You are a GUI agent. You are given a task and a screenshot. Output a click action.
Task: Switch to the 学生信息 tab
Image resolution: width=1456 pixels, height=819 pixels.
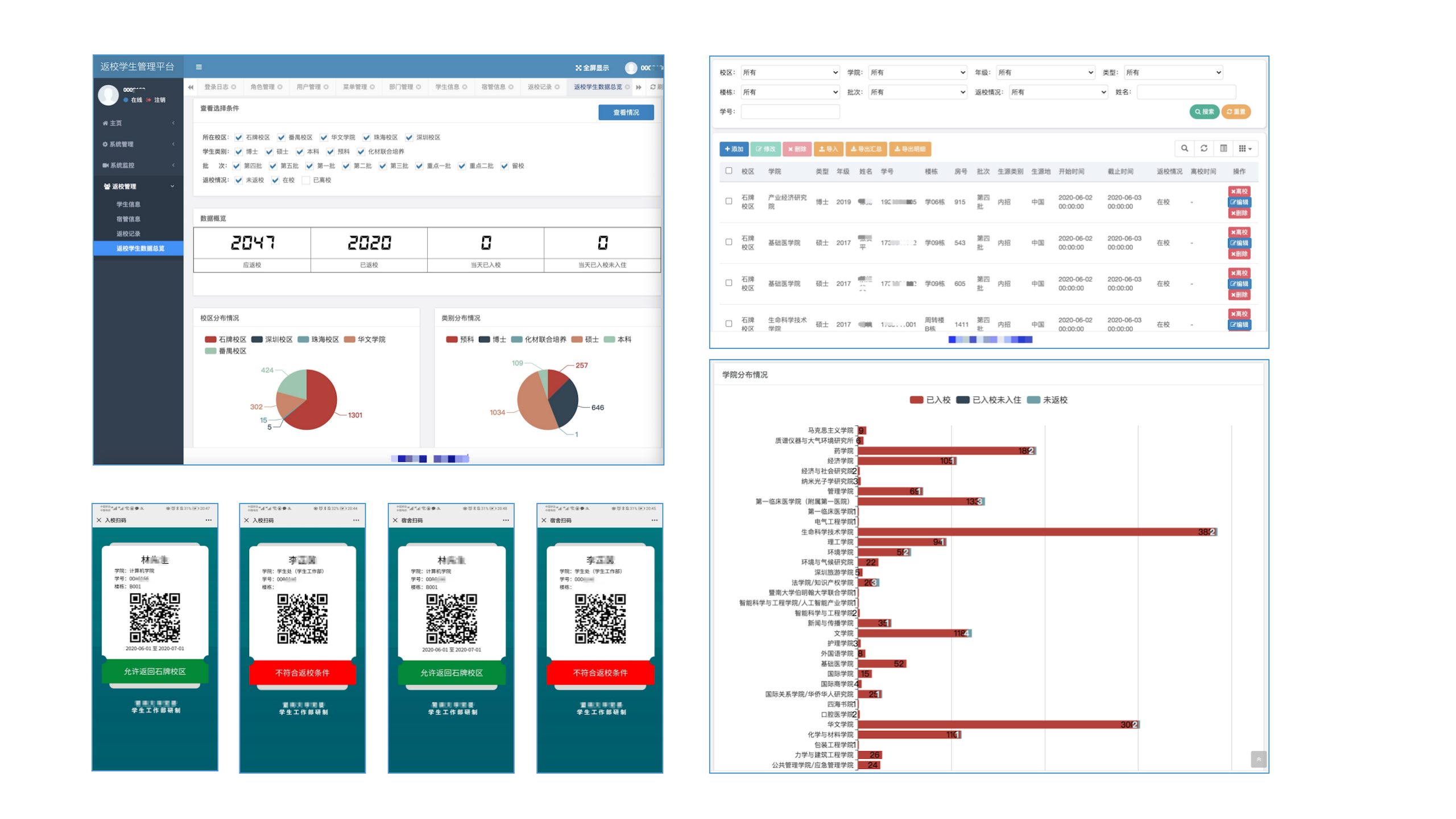point(447,87)
